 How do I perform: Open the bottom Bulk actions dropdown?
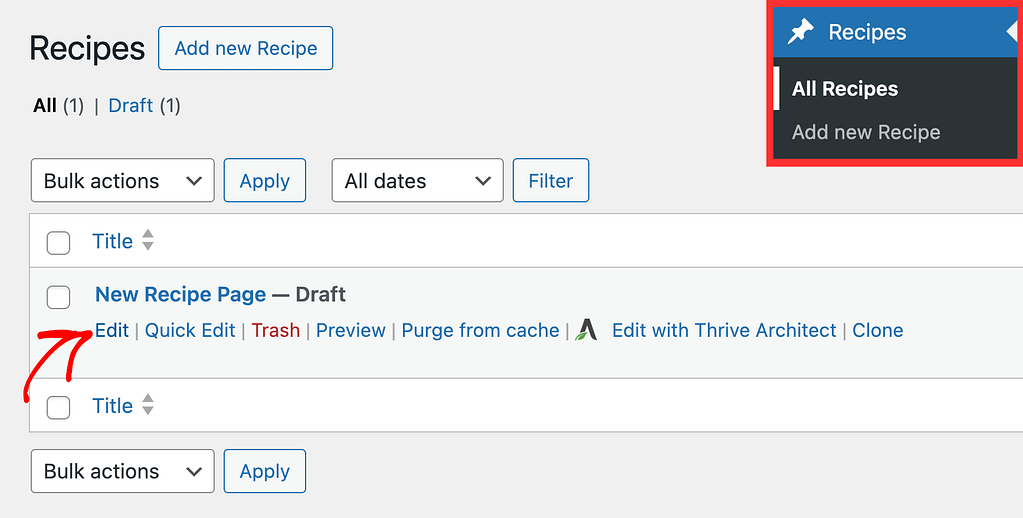coord(123,471)
